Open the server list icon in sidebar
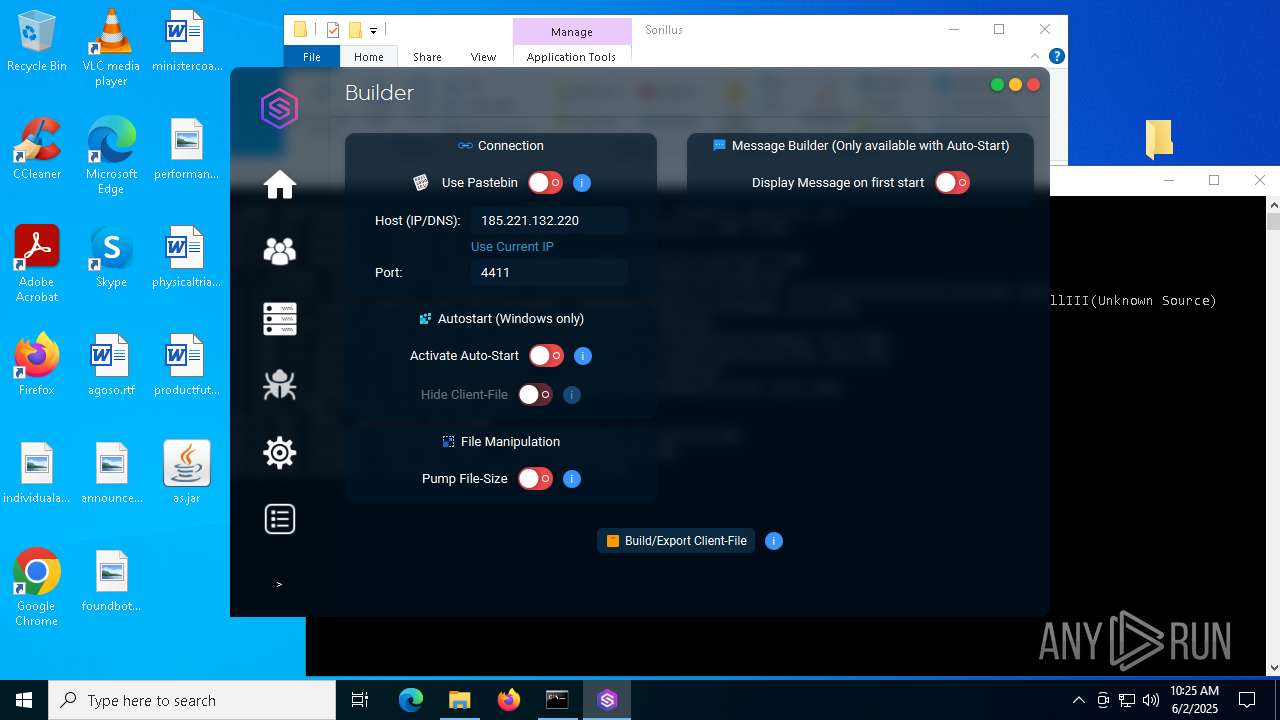Viewport: 1280px width, 720px height. [x=280, y=319]
